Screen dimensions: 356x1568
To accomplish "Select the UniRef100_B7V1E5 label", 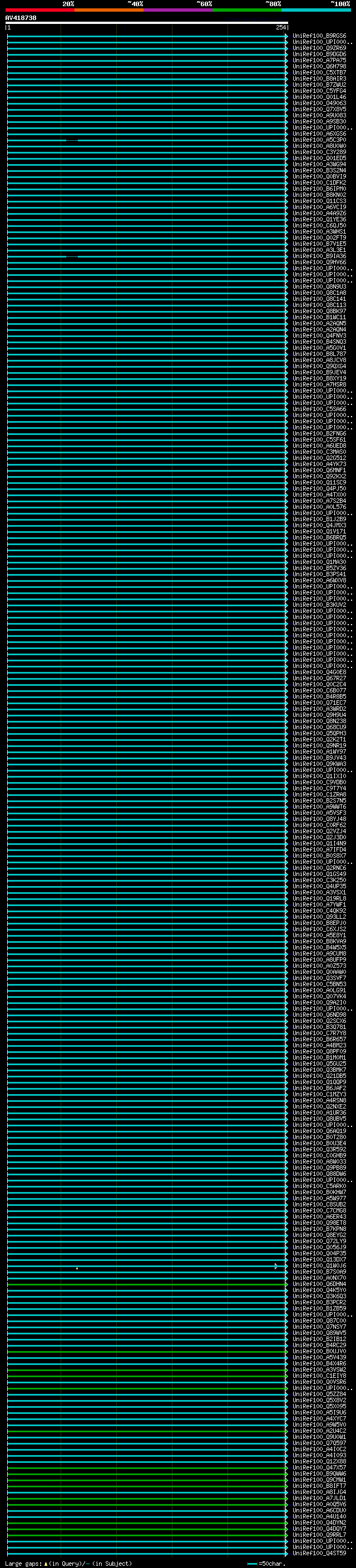I will (319, 244).
